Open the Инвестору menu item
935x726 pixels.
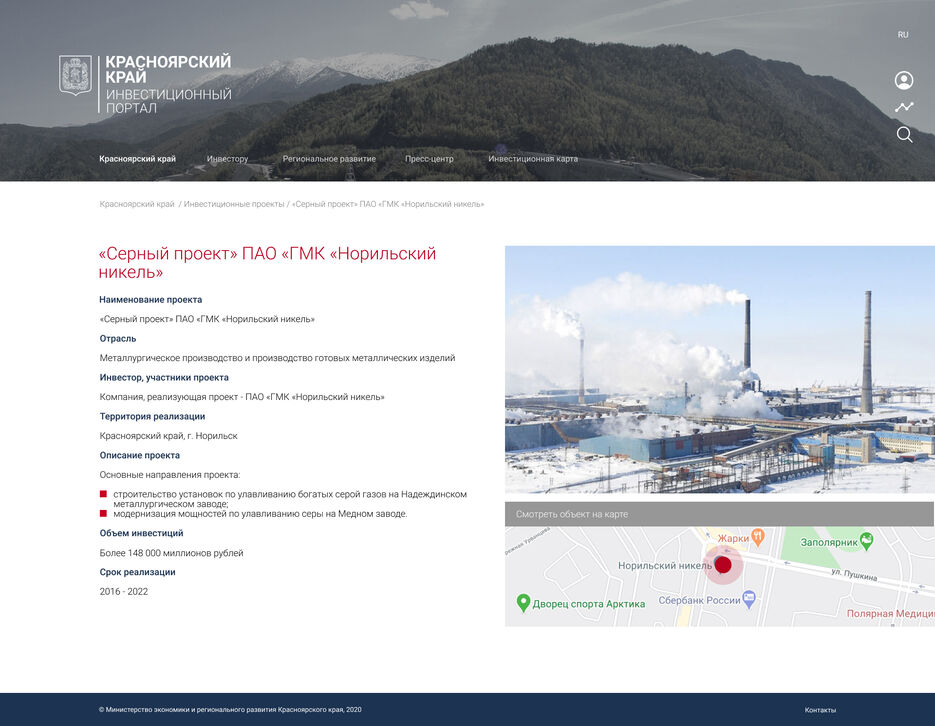click(227, 159)
